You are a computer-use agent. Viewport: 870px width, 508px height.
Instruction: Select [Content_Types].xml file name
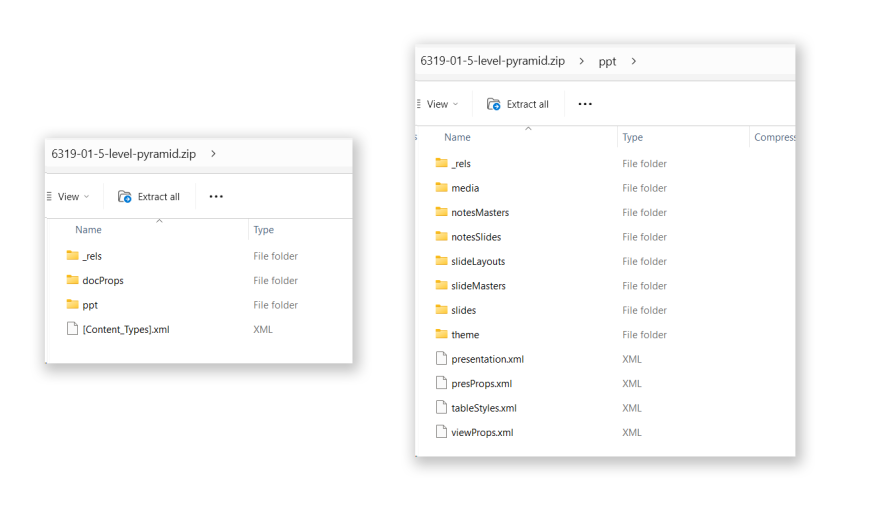tap(126, 329)
